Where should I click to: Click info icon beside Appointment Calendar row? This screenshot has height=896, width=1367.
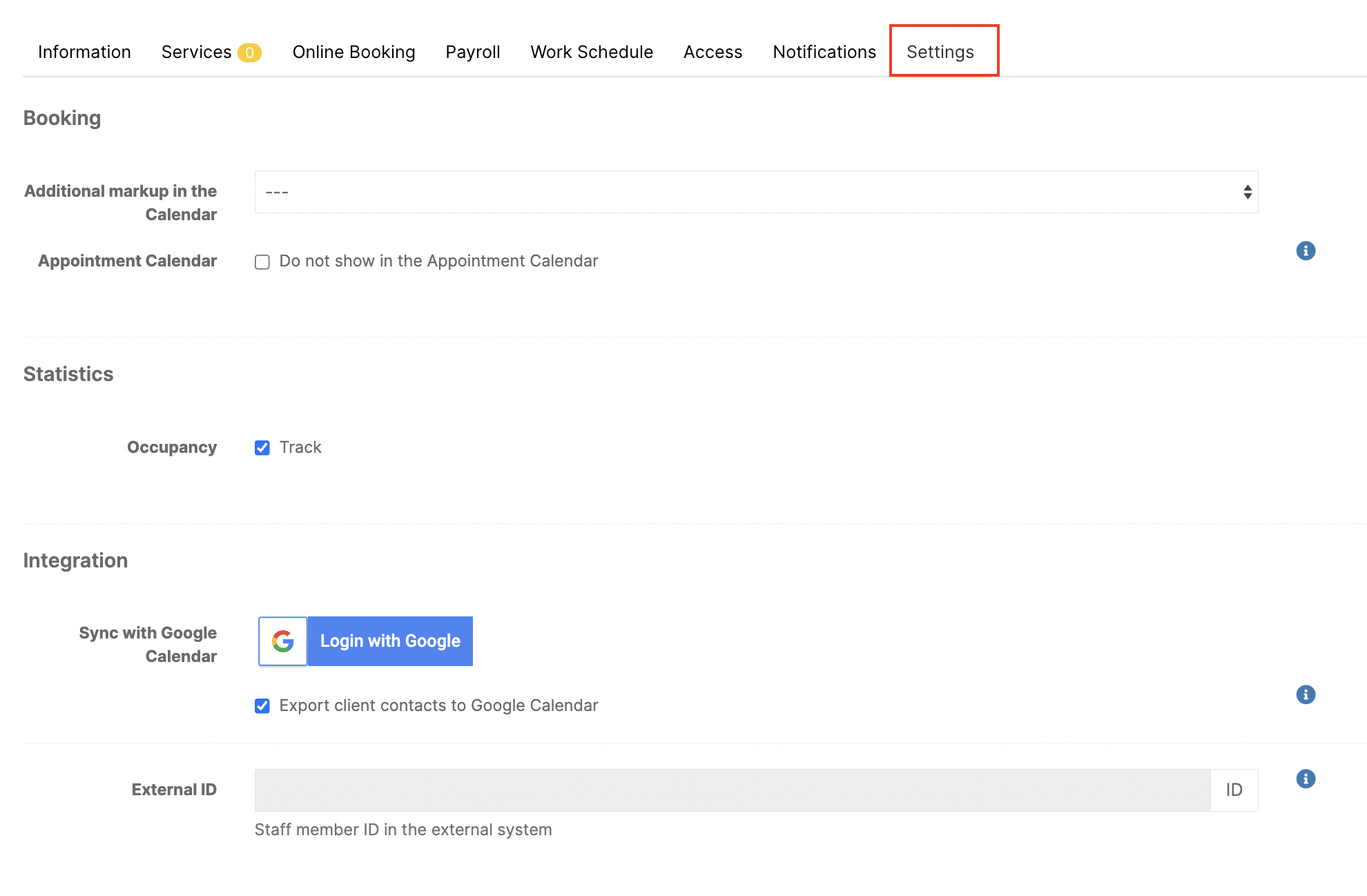1305,251
